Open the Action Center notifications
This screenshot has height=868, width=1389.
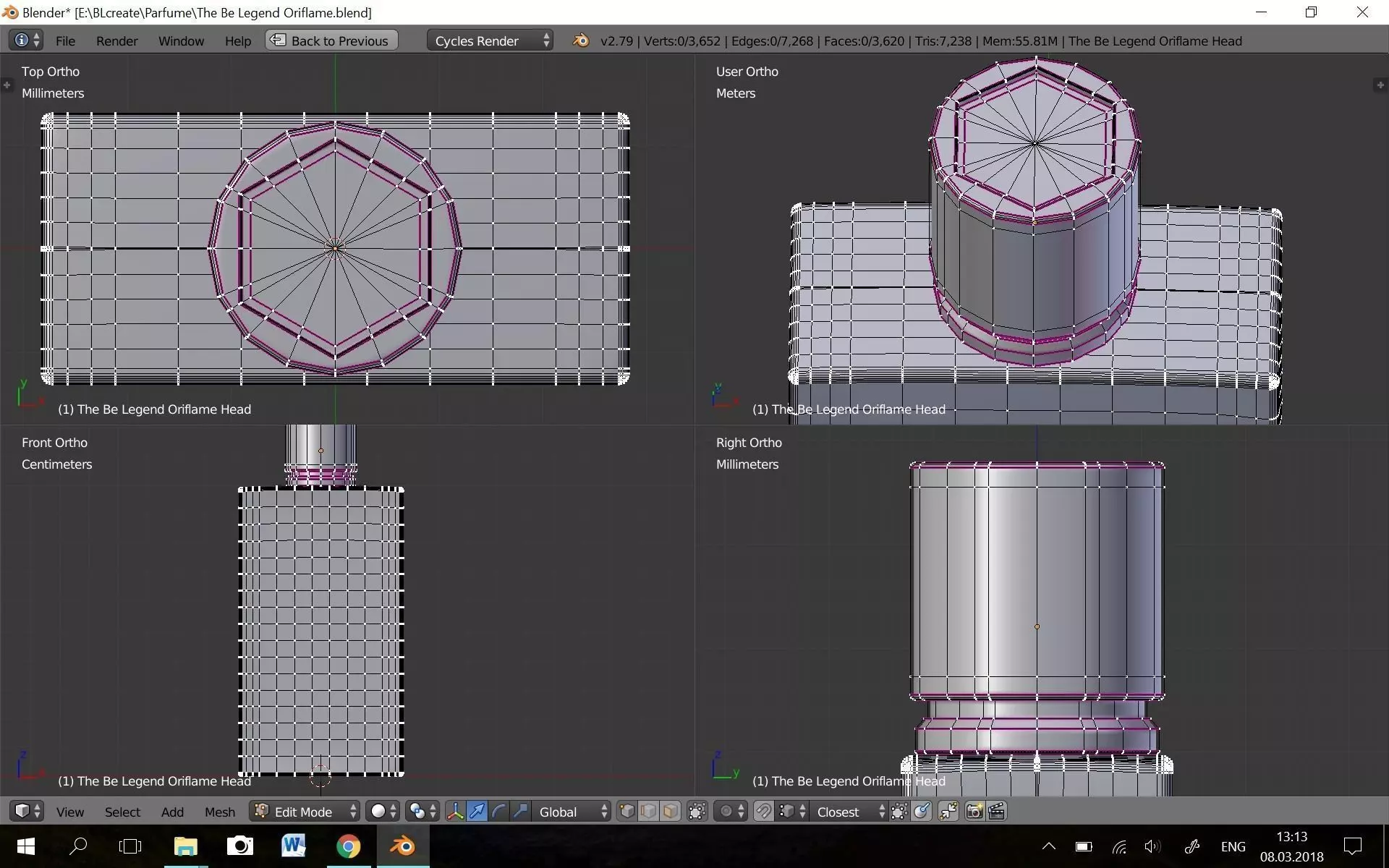(1352, 846)
